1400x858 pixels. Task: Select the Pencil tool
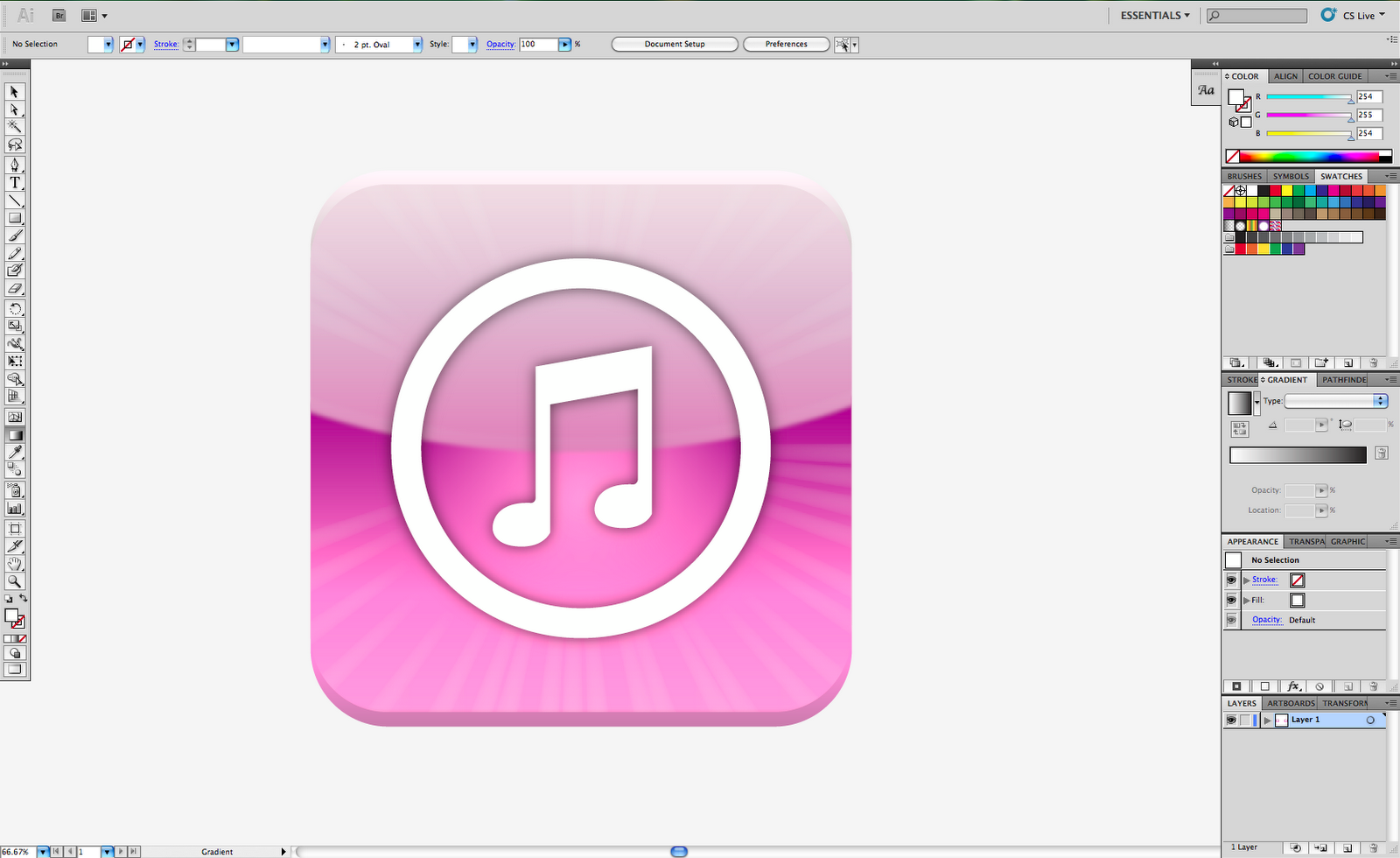click(15, 253)
